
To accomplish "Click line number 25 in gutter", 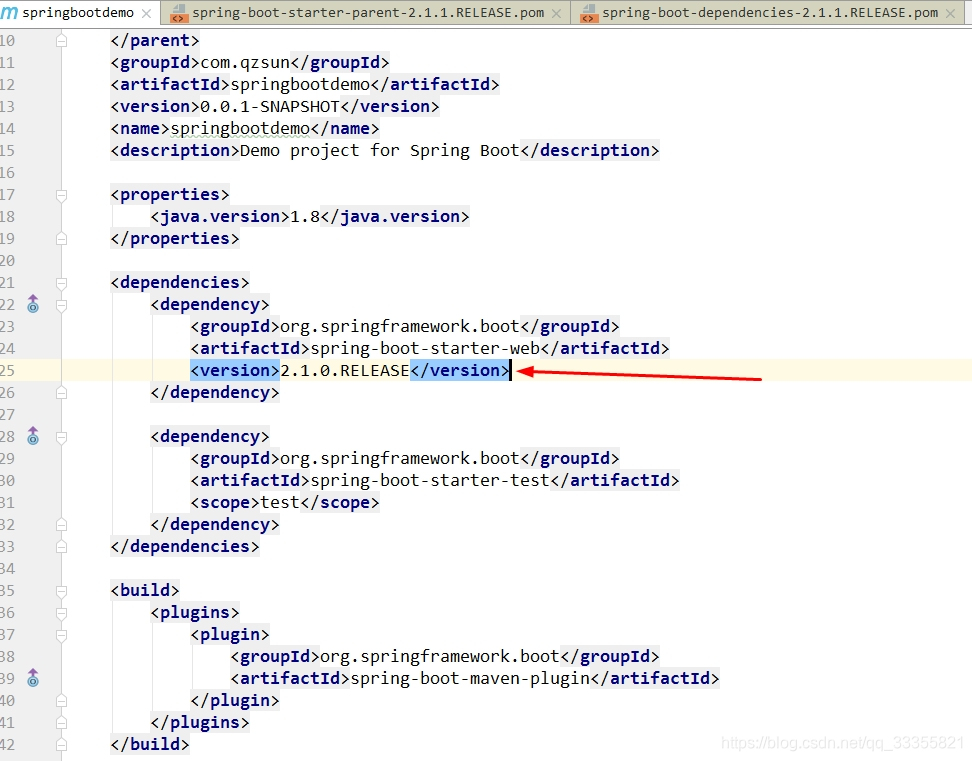I will pyautogui.click(x=7, y=371).
